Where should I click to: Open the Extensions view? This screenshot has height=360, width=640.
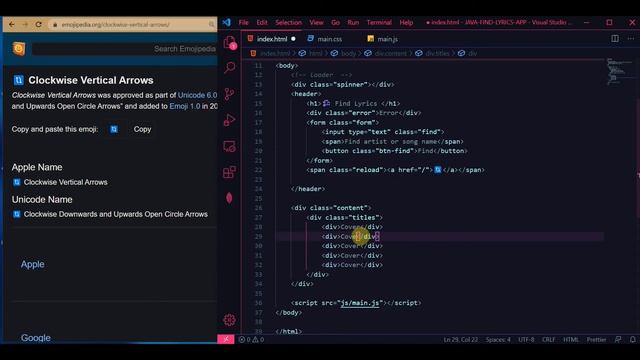(x=229, y=172)
